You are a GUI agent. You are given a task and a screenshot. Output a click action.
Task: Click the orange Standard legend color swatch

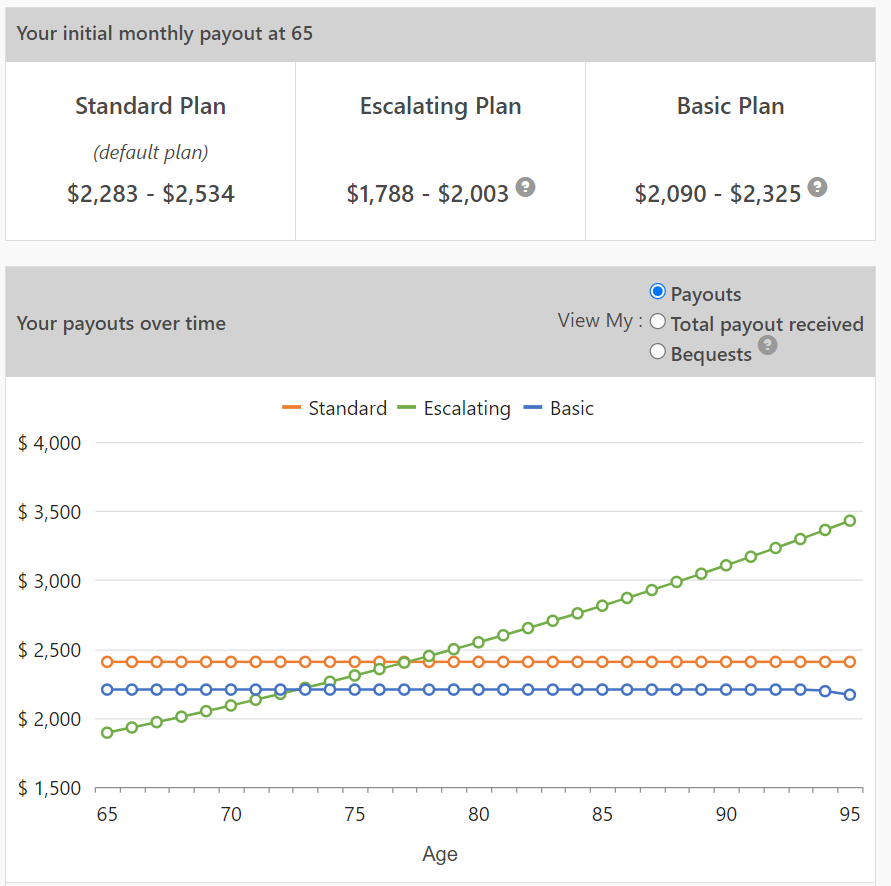pyautogui.click(x=291, y=408)
